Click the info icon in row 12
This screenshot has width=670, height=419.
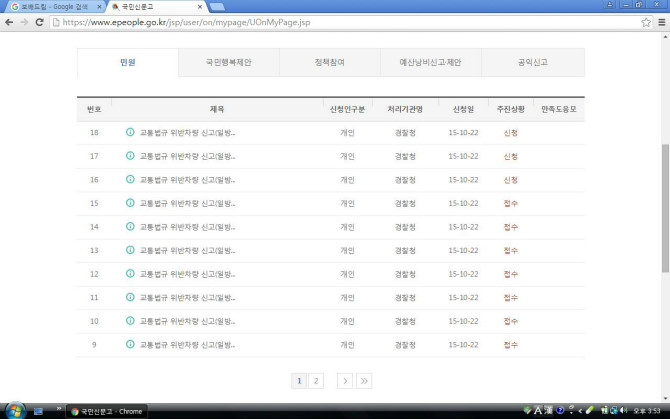(130, 273)
